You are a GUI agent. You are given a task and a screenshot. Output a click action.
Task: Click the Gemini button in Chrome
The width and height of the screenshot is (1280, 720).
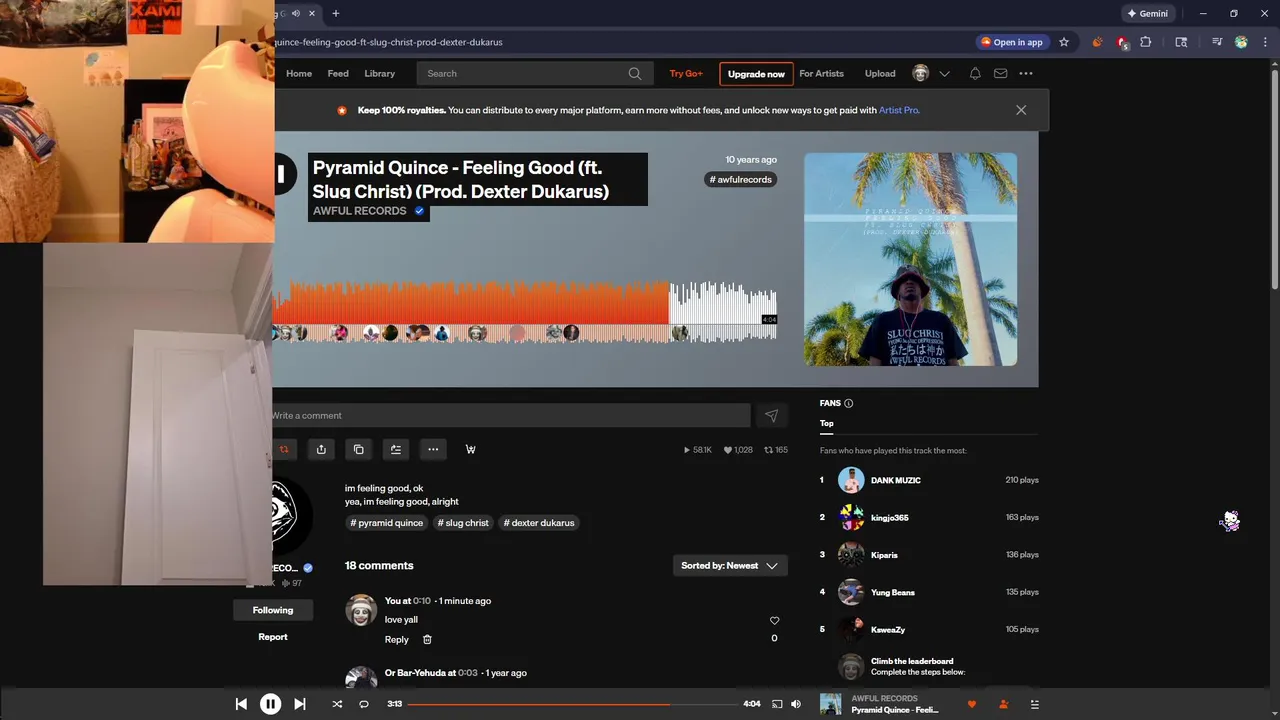point(1148,14)
